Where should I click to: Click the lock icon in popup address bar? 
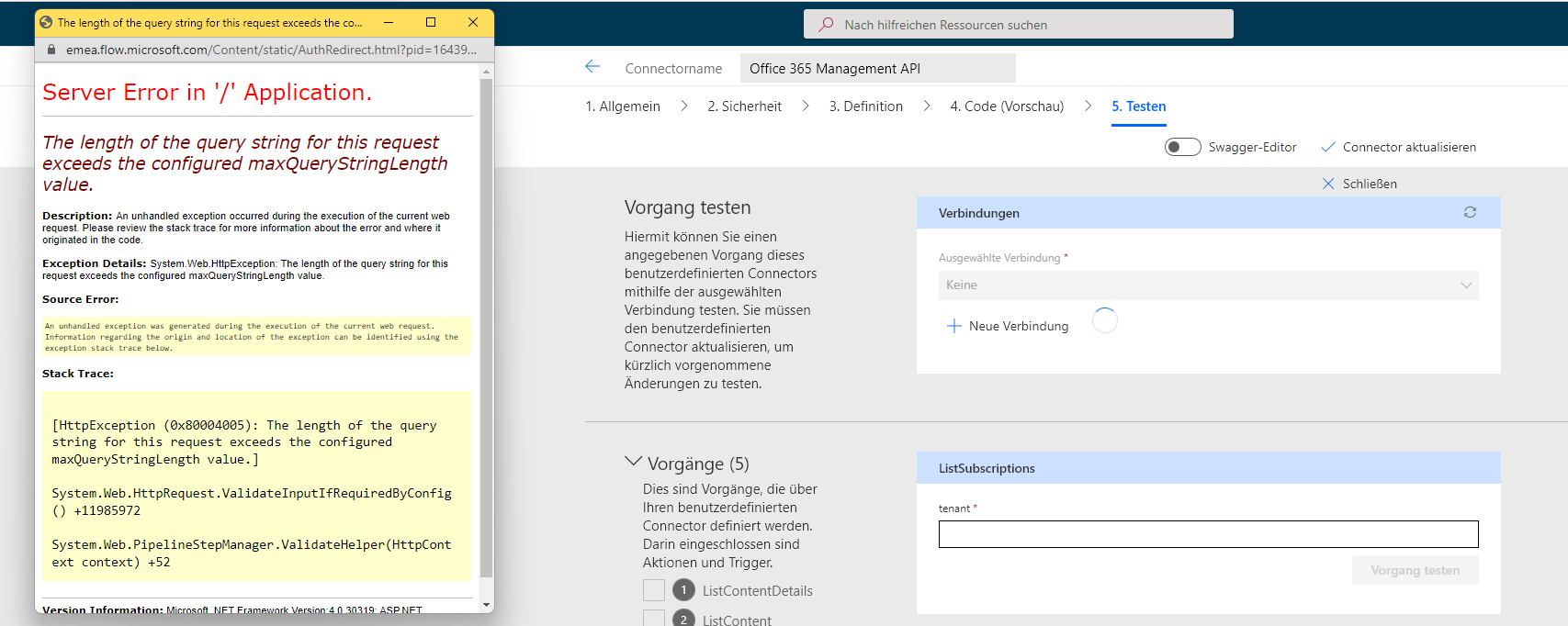[51, 50]
